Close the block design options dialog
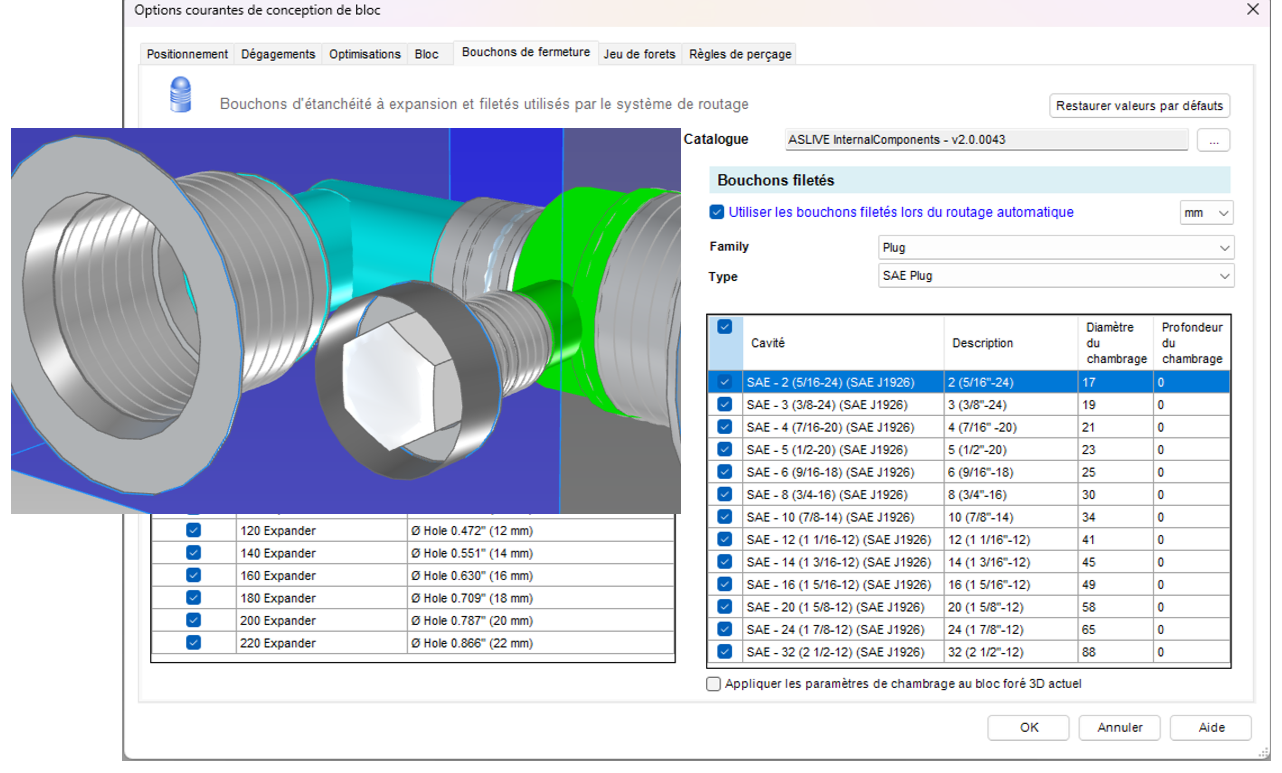This screenshot has width=1282, height=773. point(1252,10)
